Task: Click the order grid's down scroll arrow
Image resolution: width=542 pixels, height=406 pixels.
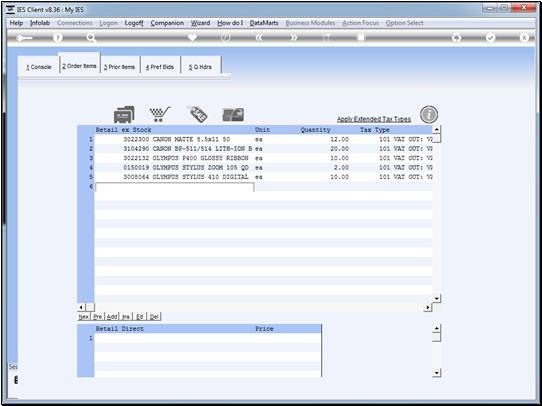Action: 436,299
